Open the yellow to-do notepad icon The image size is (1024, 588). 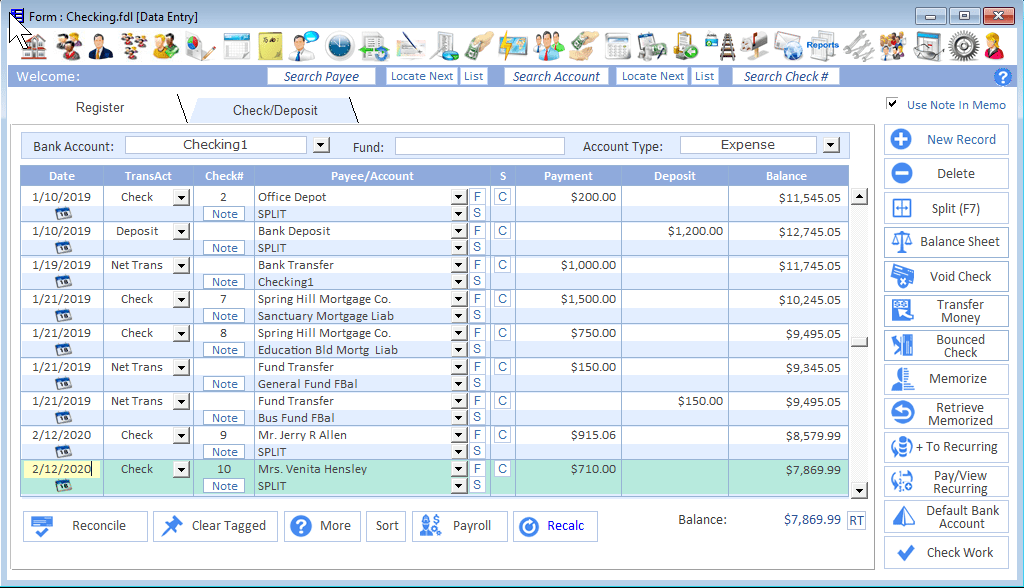(x=270, y=46)
